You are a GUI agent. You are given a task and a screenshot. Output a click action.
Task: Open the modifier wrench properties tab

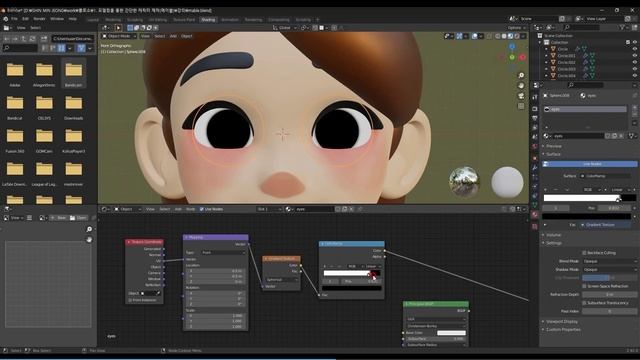point(535,168)
